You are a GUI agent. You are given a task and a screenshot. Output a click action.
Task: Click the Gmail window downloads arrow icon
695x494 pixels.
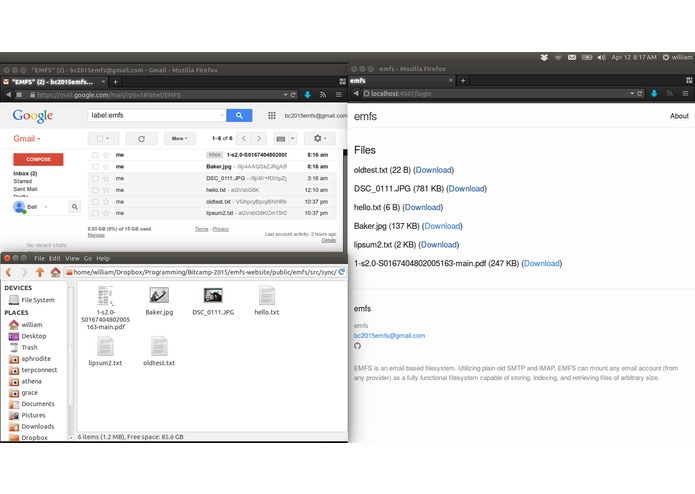[307, 95]
